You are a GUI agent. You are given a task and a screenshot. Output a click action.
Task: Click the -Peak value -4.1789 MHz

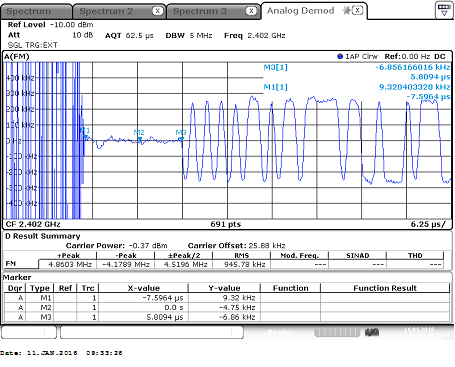pyautogui.click(x=126, y=265)
